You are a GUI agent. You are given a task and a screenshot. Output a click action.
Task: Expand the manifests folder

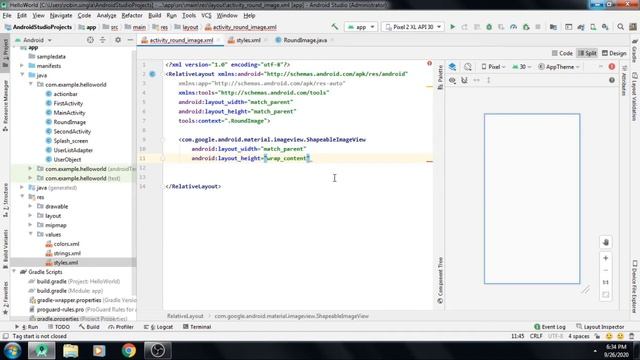[22, 66]
